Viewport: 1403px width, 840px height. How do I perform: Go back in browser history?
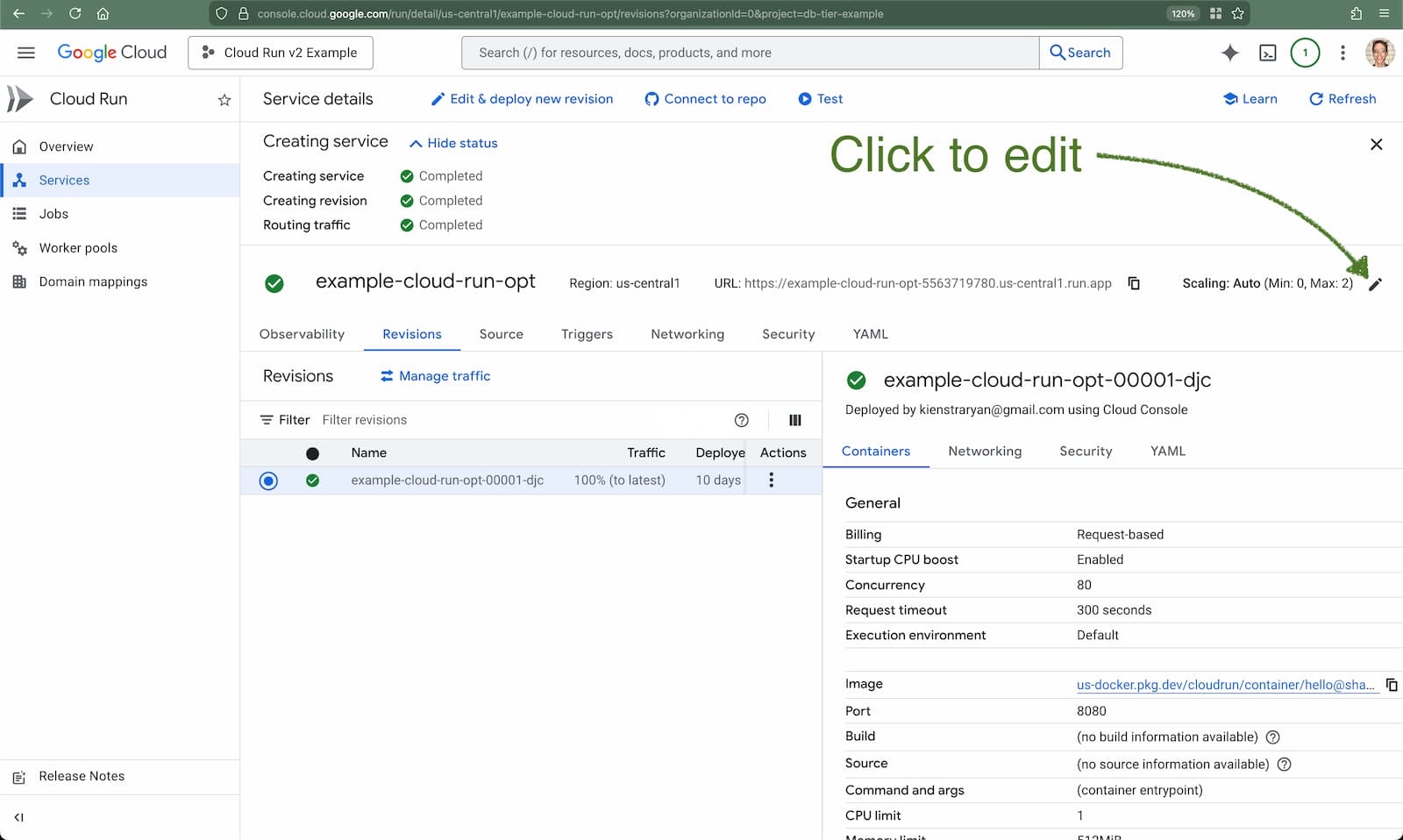tap(18, 13)
